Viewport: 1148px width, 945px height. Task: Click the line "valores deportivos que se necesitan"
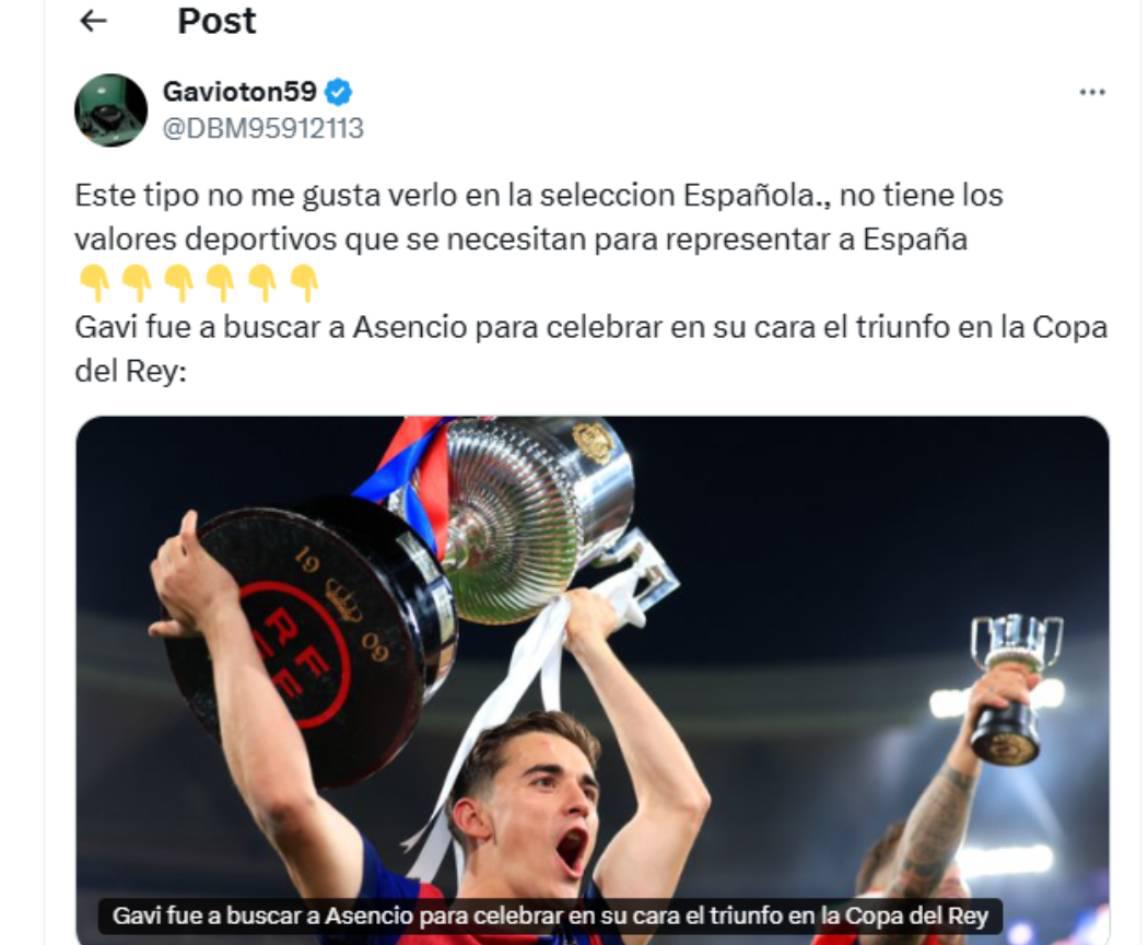click(521, 240)
